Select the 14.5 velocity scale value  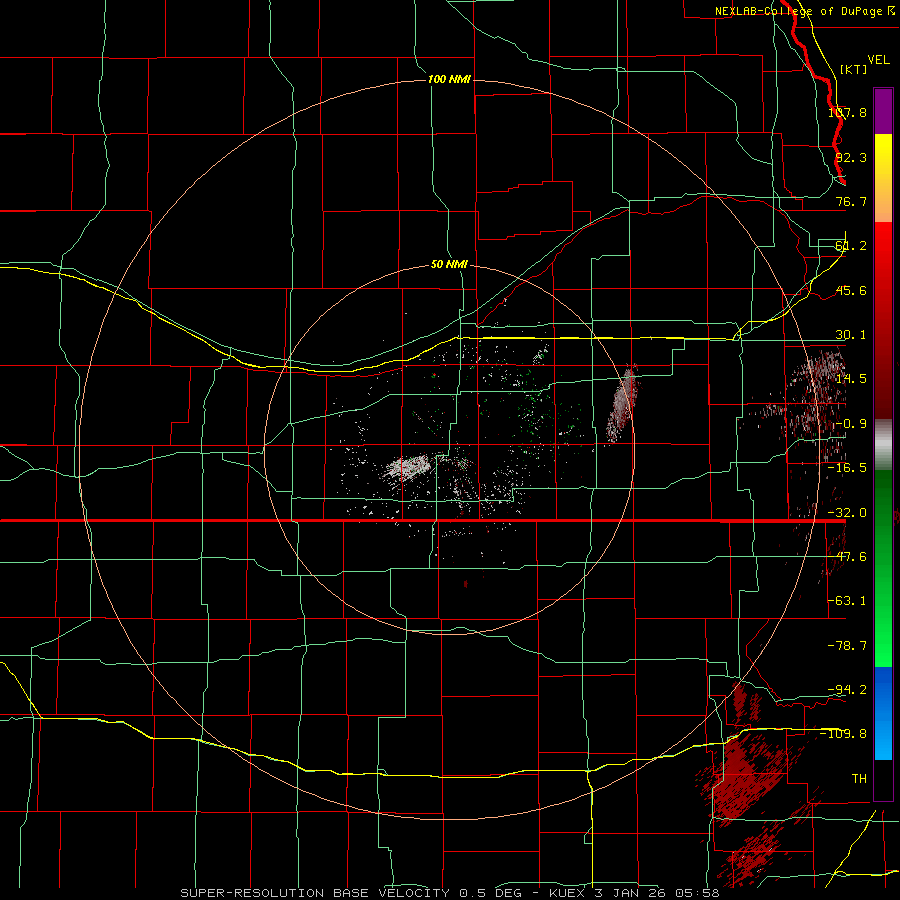pyautogui.click(x=851, y=379)
